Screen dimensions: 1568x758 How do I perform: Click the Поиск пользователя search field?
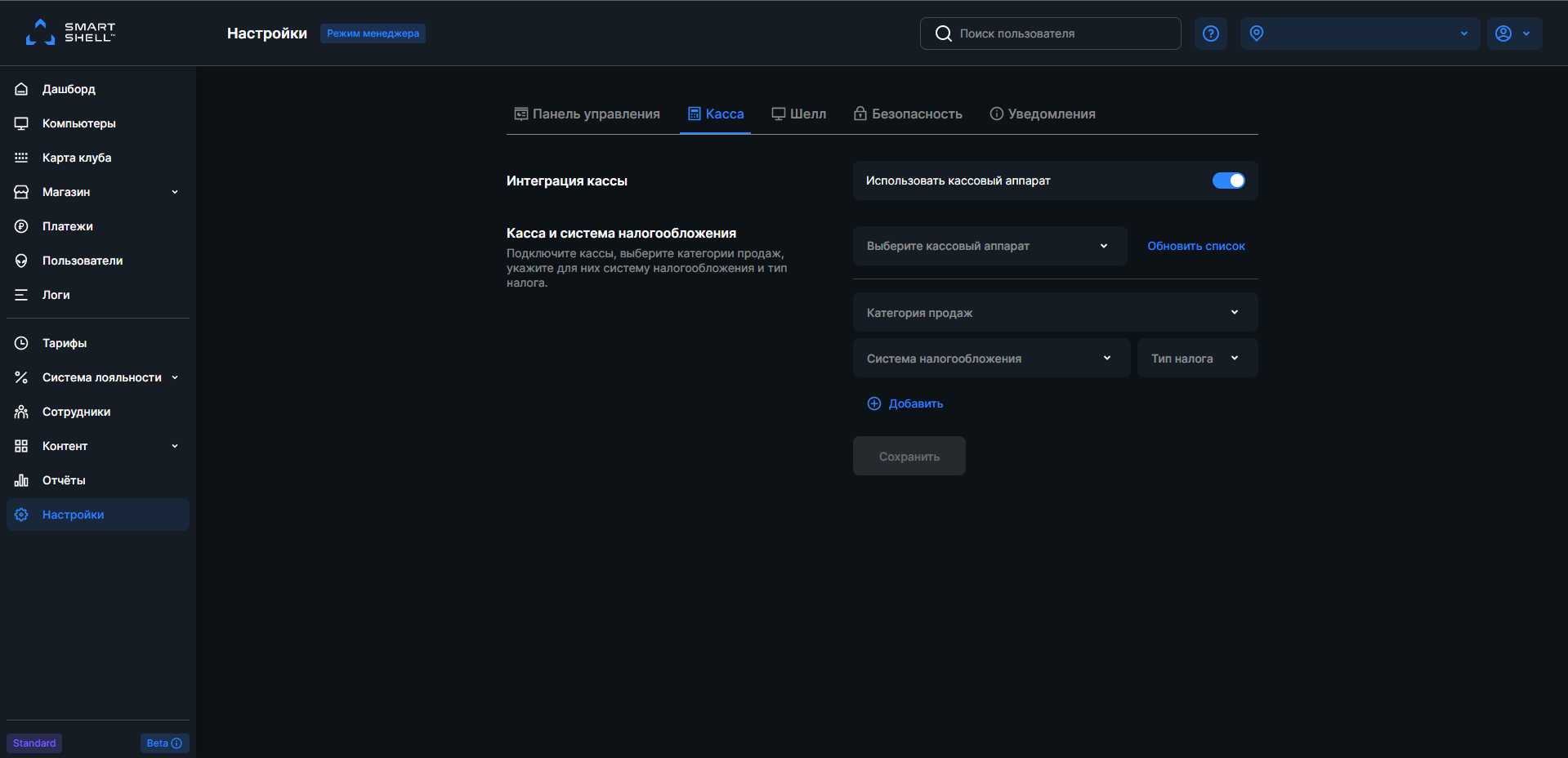[1050, 33]
